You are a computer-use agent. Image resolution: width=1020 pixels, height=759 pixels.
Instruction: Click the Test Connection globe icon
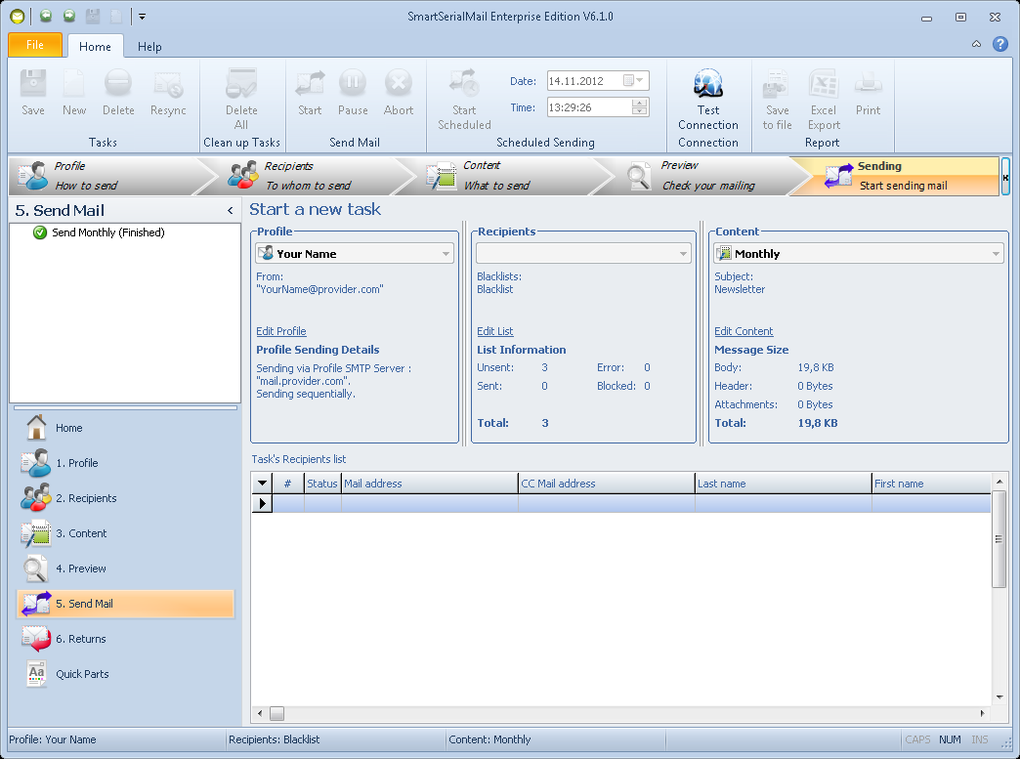(708, 84)
